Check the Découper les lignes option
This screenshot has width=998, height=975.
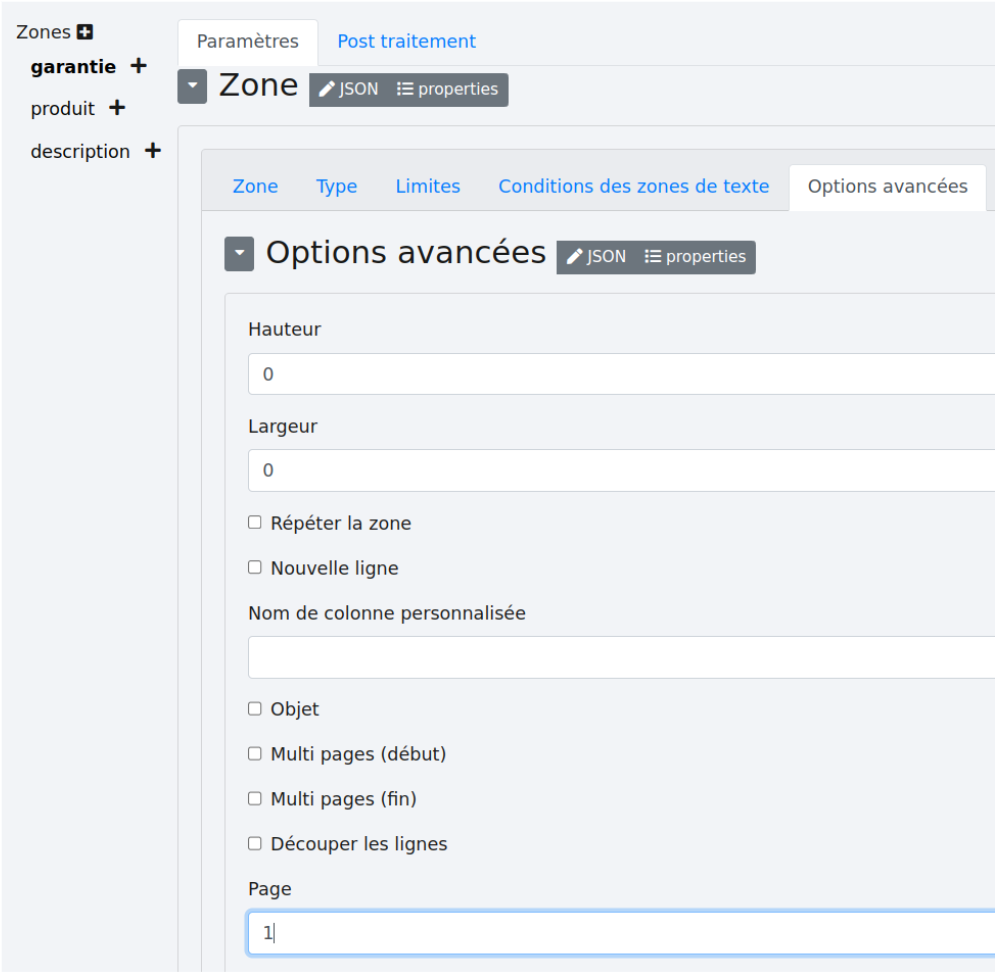[255, 843]
